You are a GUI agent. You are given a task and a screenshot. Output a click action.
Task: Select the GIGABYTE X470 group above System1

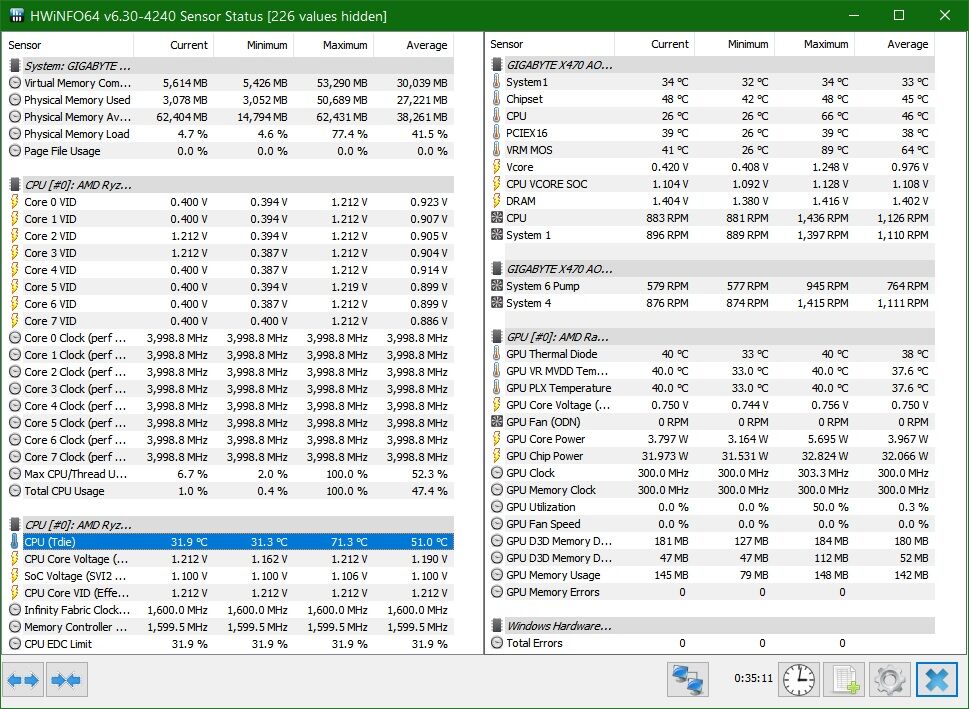[x=713, y=65]
